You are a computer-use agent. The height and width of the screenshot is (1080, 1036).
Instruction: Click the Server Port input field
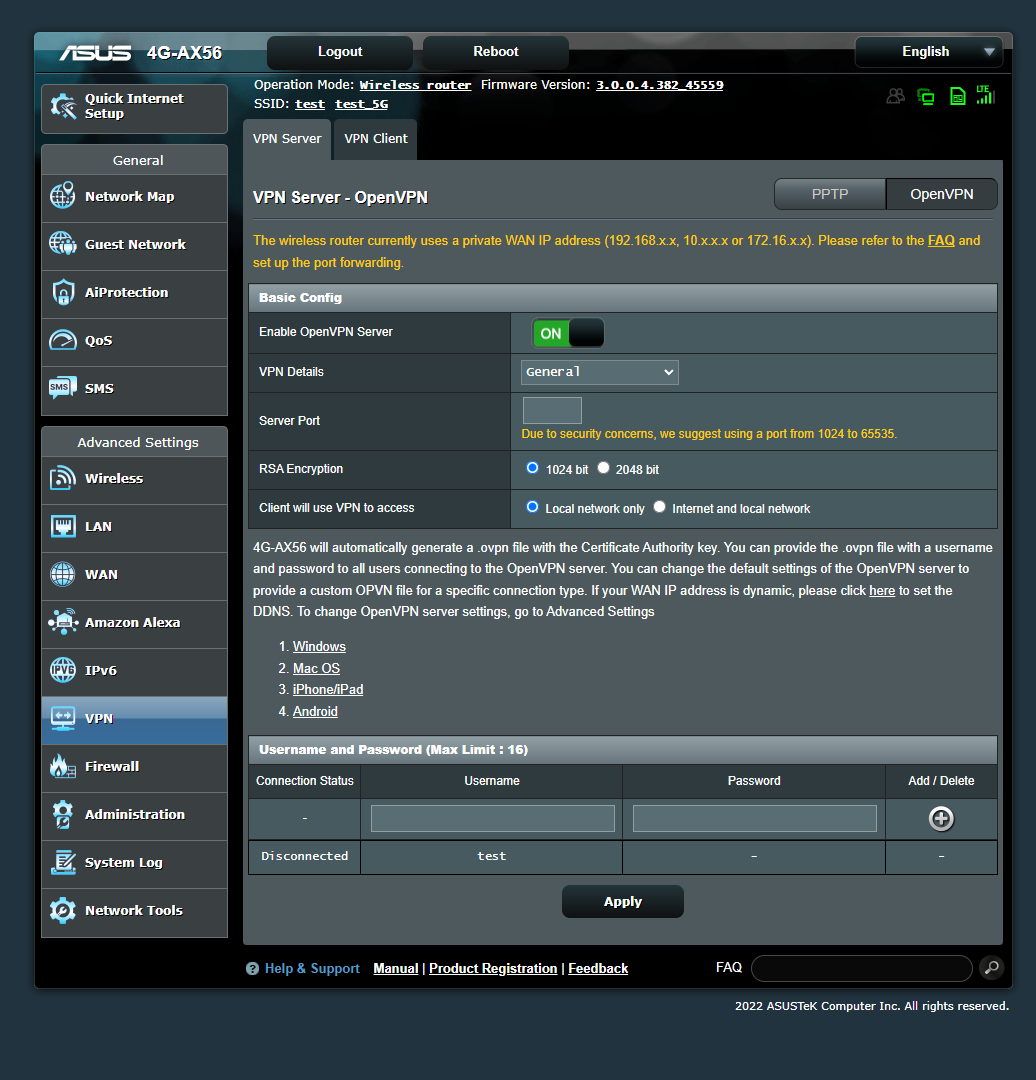pos(552,411)
